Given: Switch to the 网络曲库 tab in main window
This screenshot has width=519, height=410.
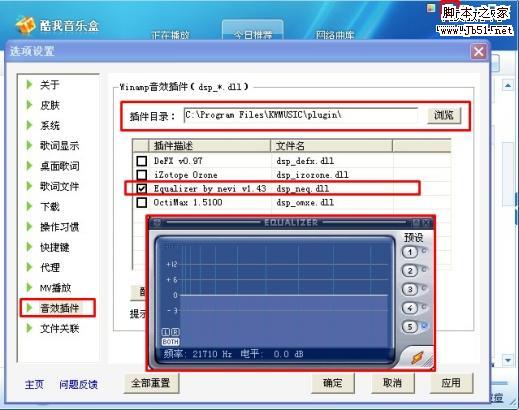Looking at the screenshot, I should [x=335, y=35].
